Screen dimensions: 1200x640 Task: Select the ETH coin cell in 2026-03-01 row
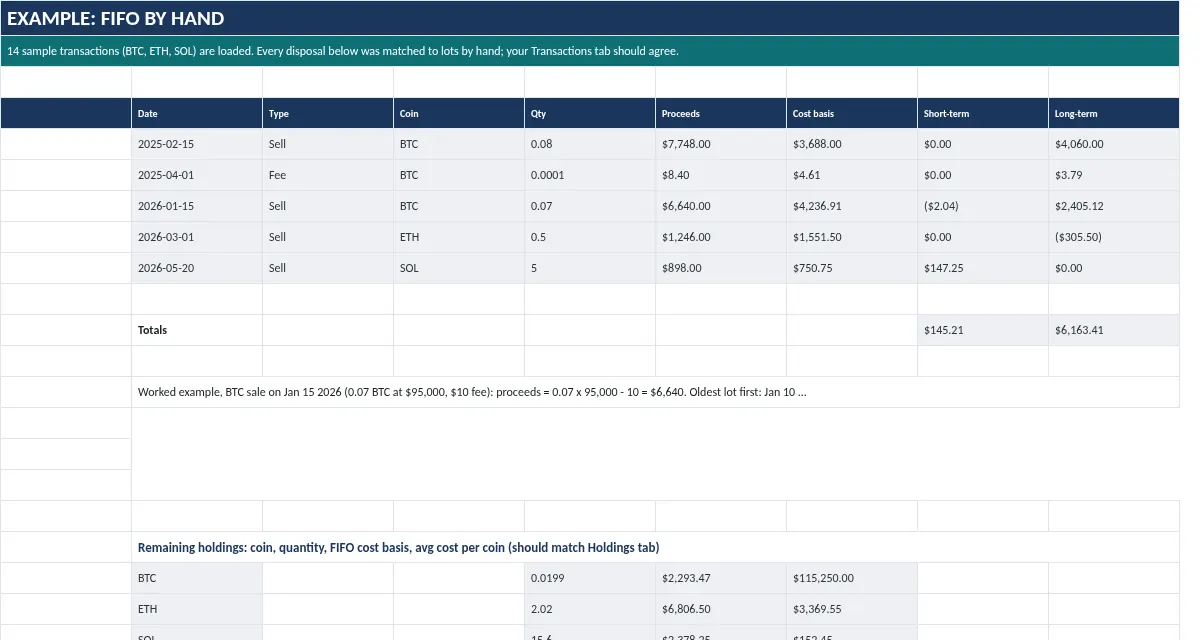459,237
